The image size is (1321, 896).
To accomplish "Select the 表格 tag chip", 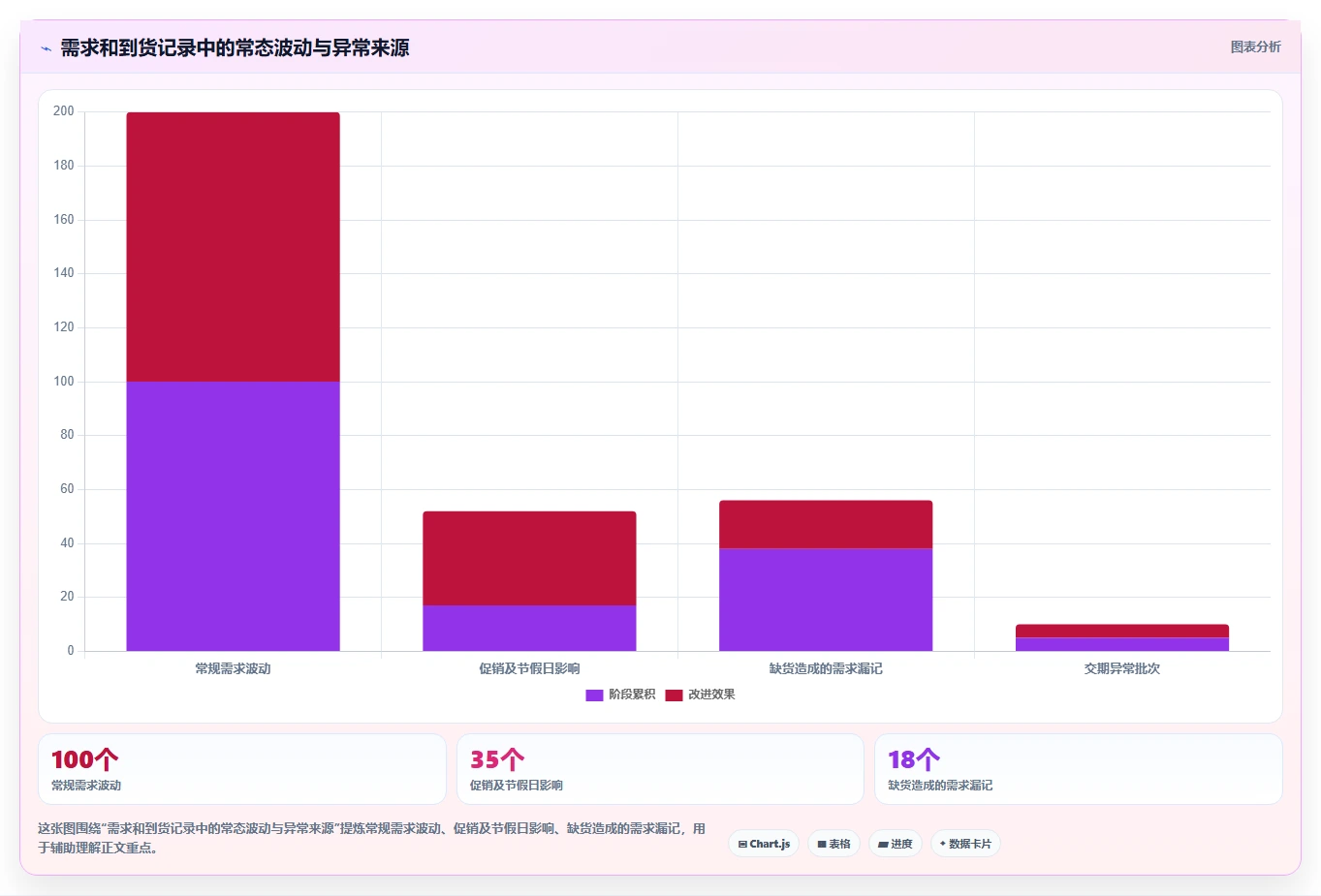I will click(x=833, y=844).
